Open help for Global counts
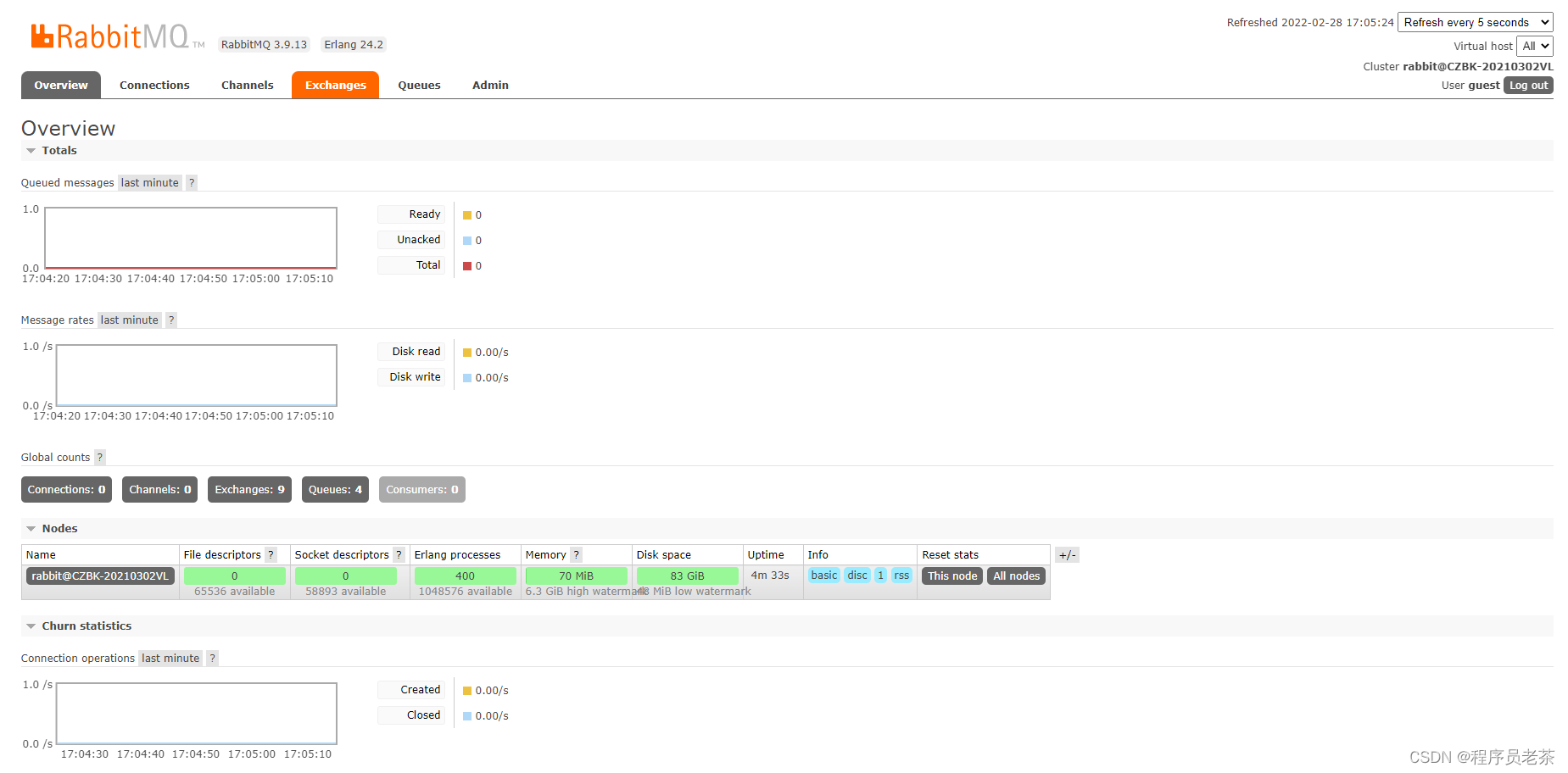This screenshot has width=1568, height=773. click(99, 457)
